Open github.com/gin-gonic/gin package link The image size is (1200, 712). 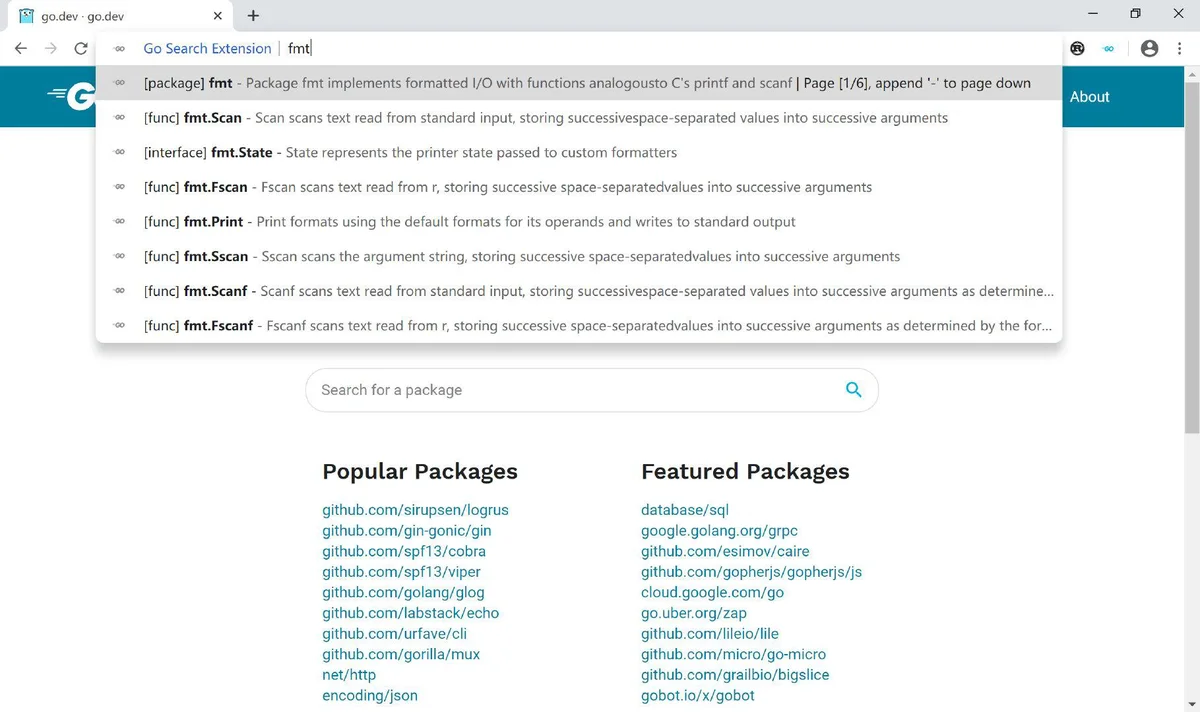(x=406, y=530)
